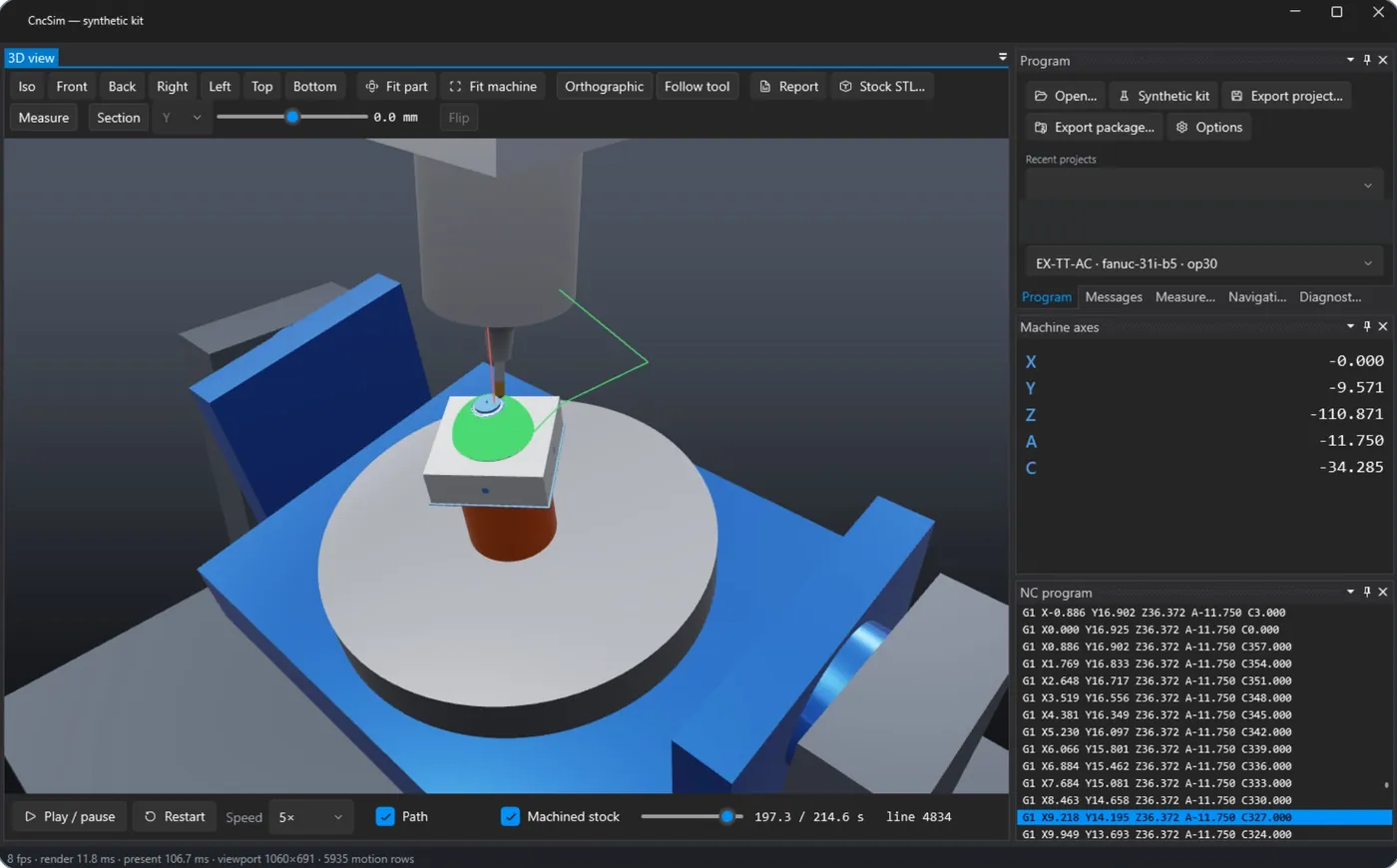The image size is (1397, 868).
Task: Click the section position slider handle
Action: (292, 117)
